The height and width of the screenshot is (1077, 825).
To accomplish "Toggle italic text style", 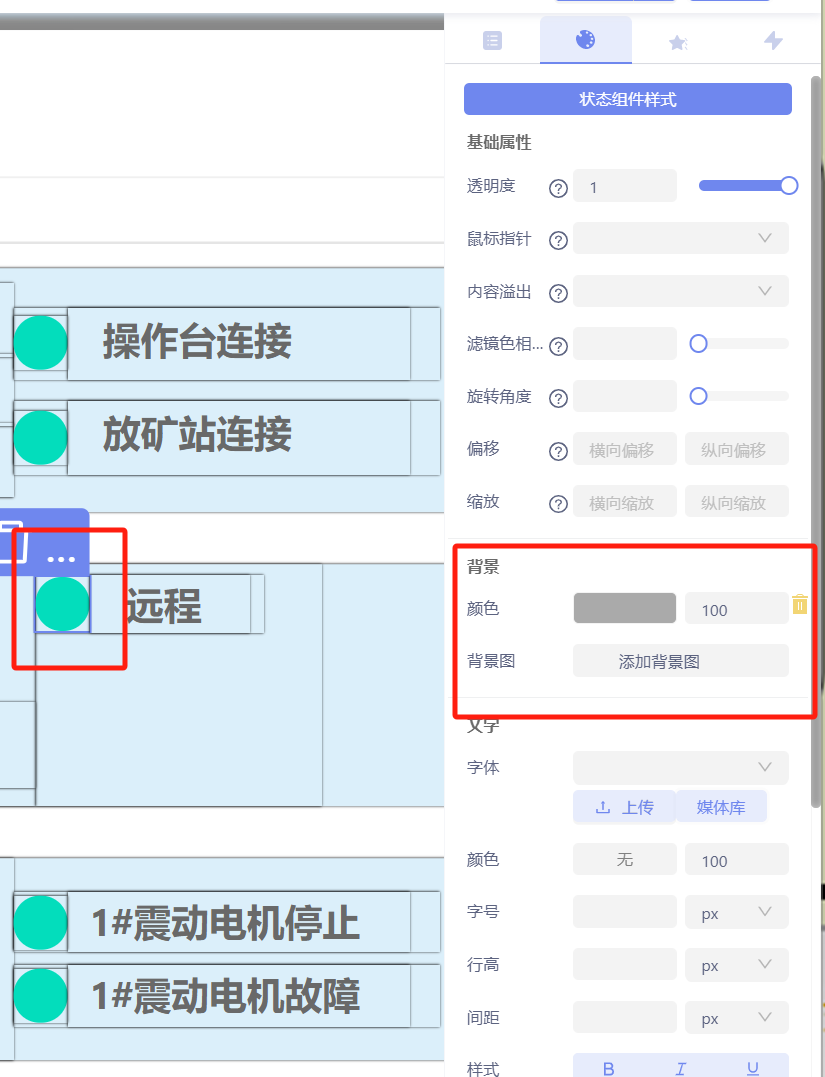I will click(x=681, y=1067).
